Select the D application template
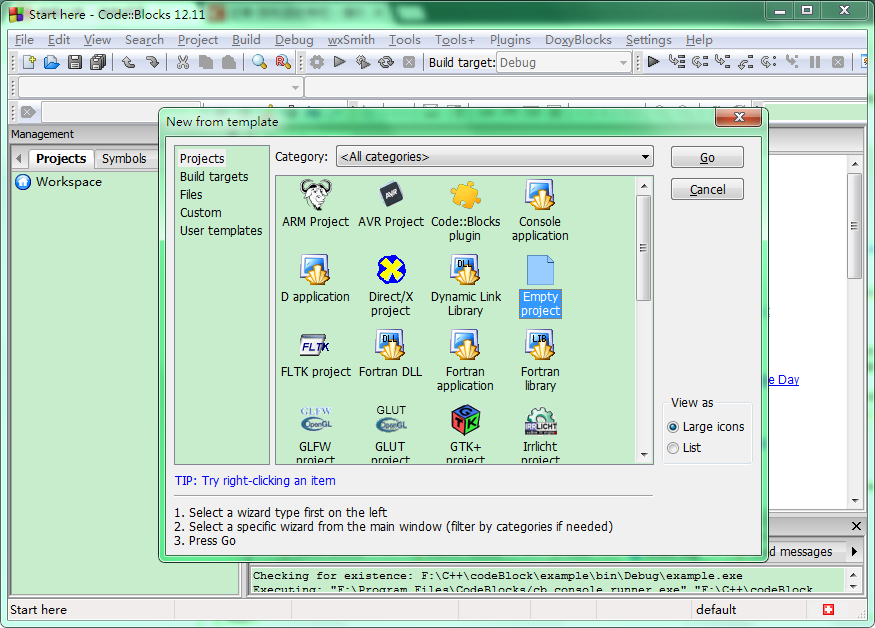 pyautogui.click(x=315, y=279)
